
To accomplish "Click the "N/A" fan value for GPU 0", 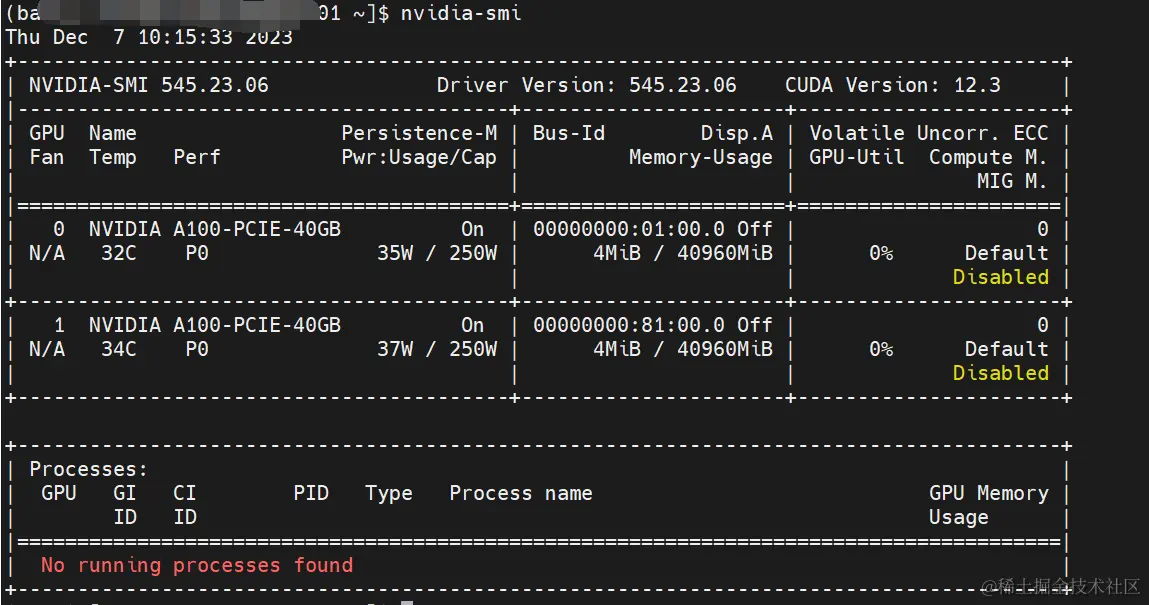I will tap(46, 253).
